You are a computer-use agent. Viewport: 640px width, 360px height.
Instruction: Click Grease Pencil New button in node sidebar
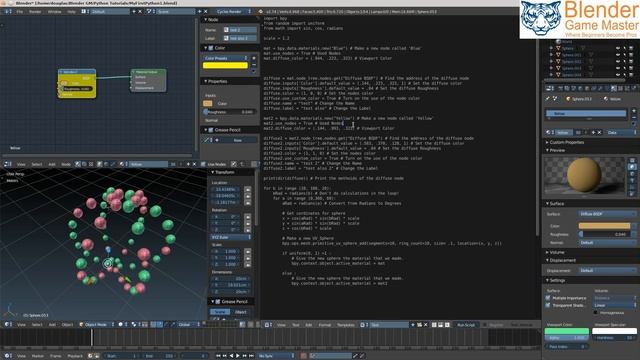point(238,140)
